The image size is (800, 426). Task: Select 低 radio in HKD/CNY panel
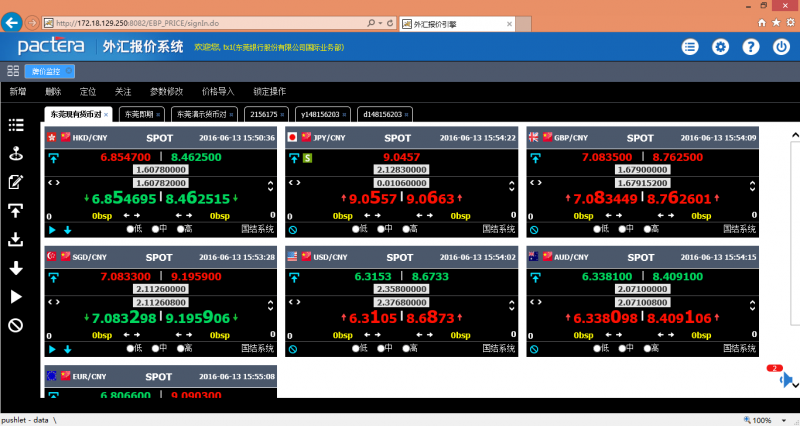[x=131, y=229]
